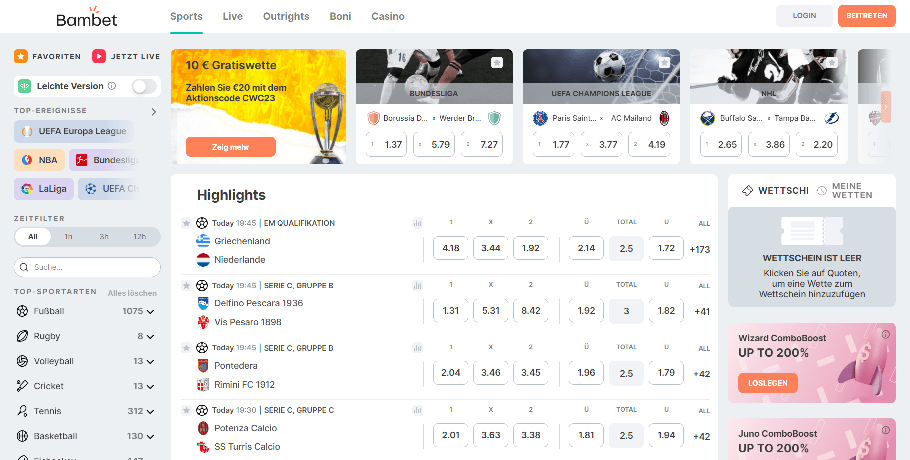Click the Zeig mehr promo button
Viewport: 910px width, 460px height.
click(230, 147)
